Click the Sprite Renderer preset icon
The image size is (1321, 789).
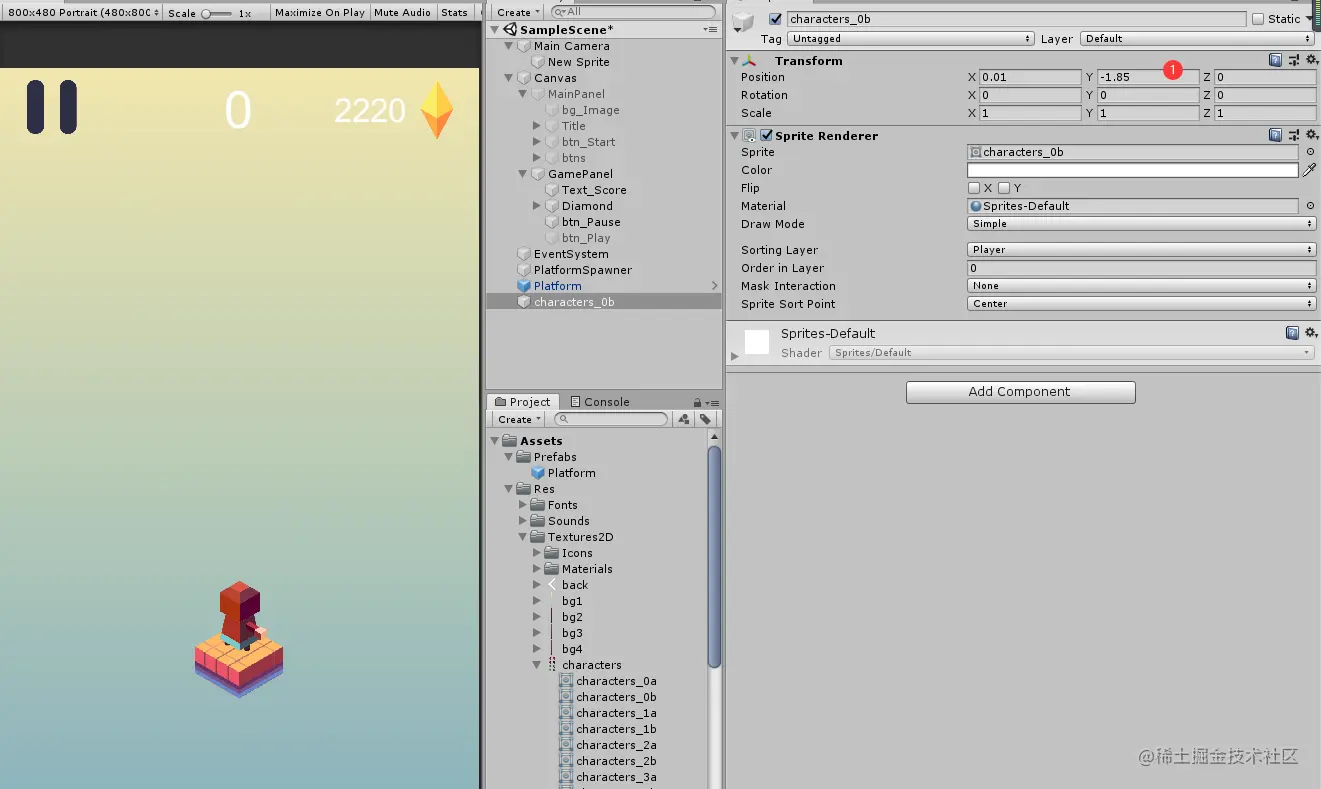pos(1294,135)
